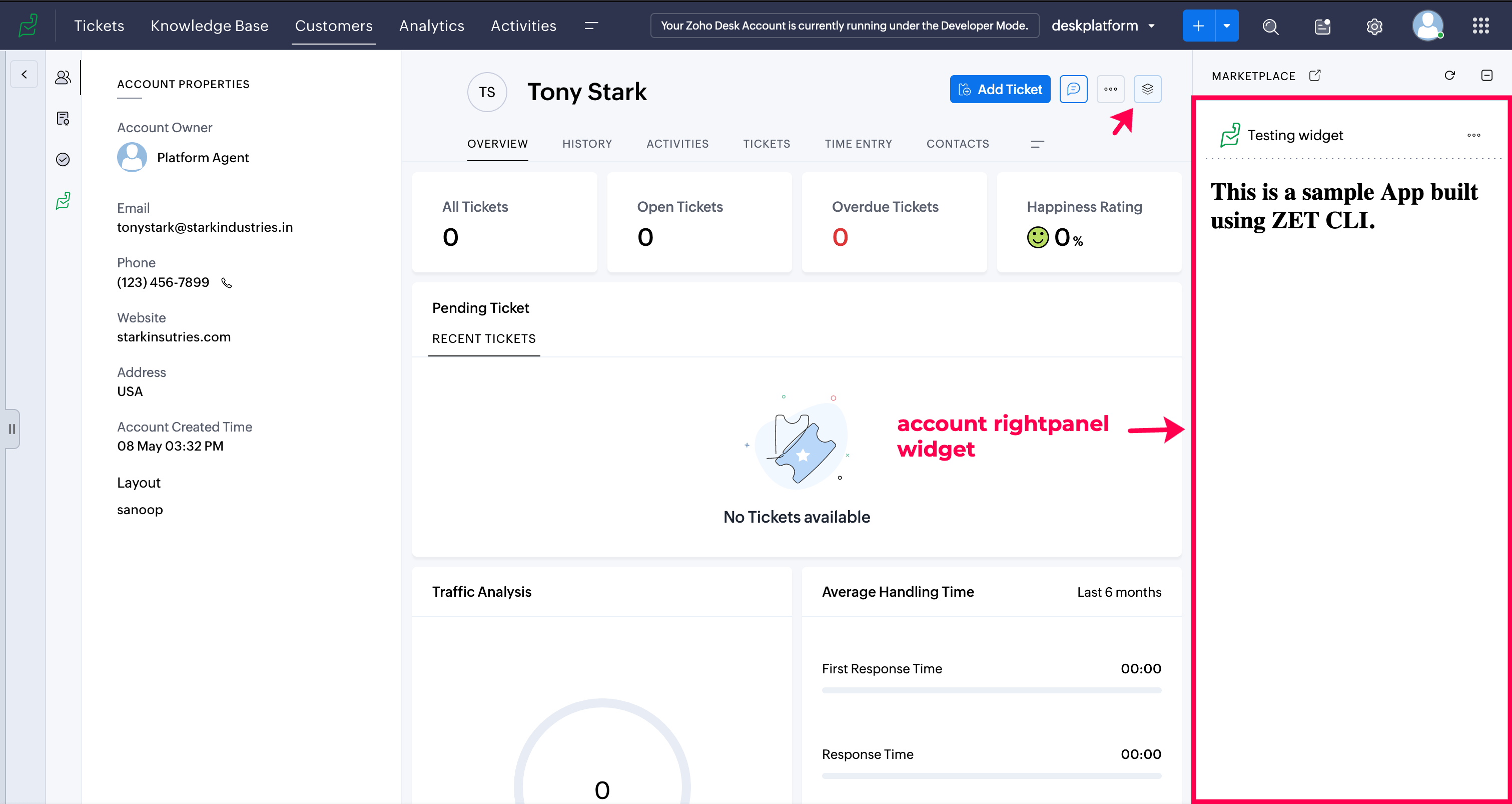This screenshot has width=1512, height=804.
Task: Click the Add Ticket button
Action: tap(1000, 89)
